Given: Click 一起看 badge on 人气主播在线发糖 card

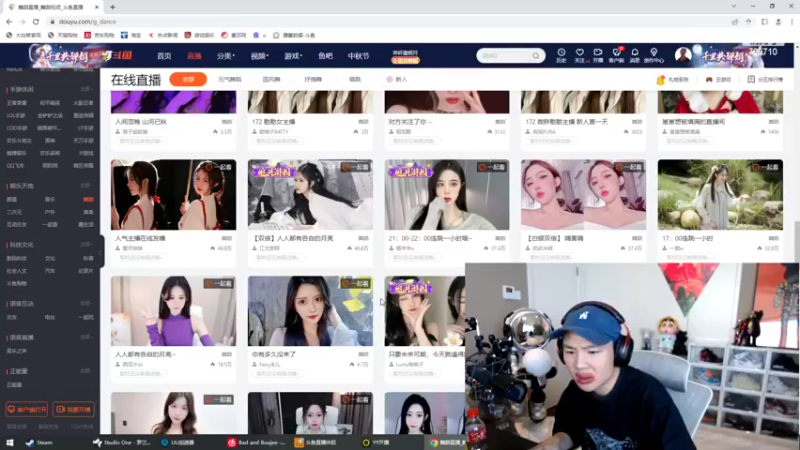Looking at the screenshot, I should pos(219,167).
